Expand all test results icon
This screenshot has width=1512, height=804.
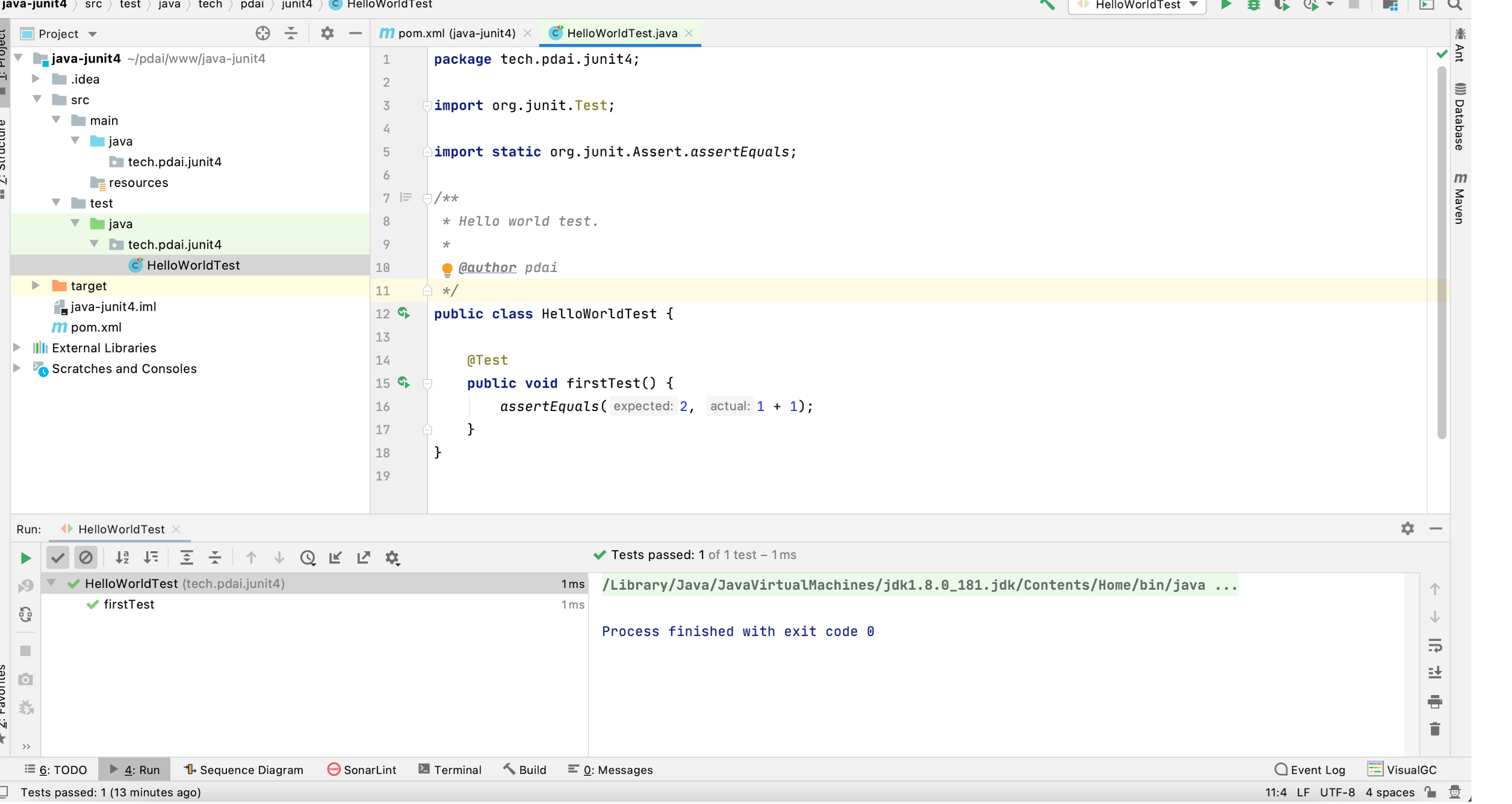[x=187, y=557]
